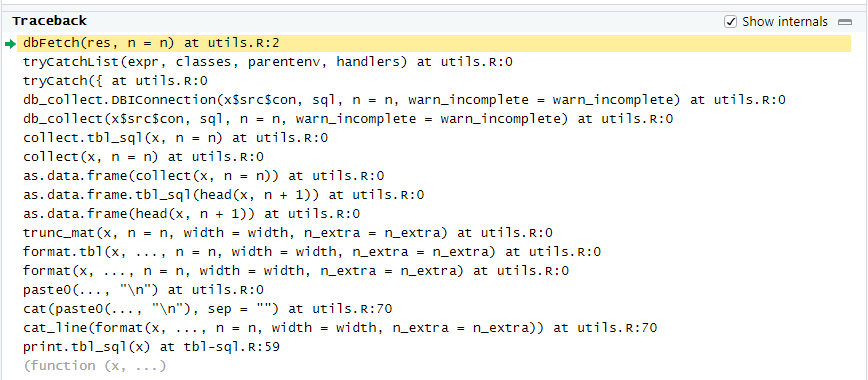Toggle the Show internals checkbox
This screenshot has height=380, width=868.
click(x=731, y=22)
